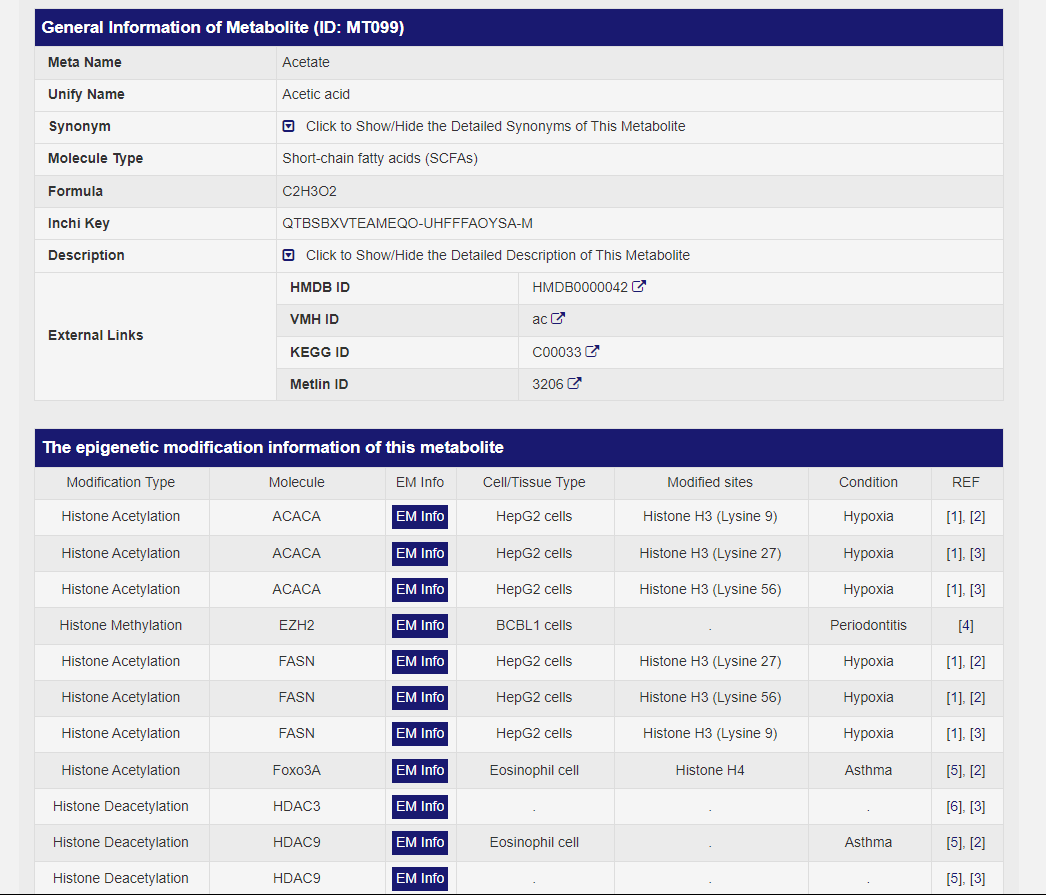Click EM Info for ACACA Lysine 27 row
The width and height of the screenshot is (1046, 895).
tap(420, 553)
